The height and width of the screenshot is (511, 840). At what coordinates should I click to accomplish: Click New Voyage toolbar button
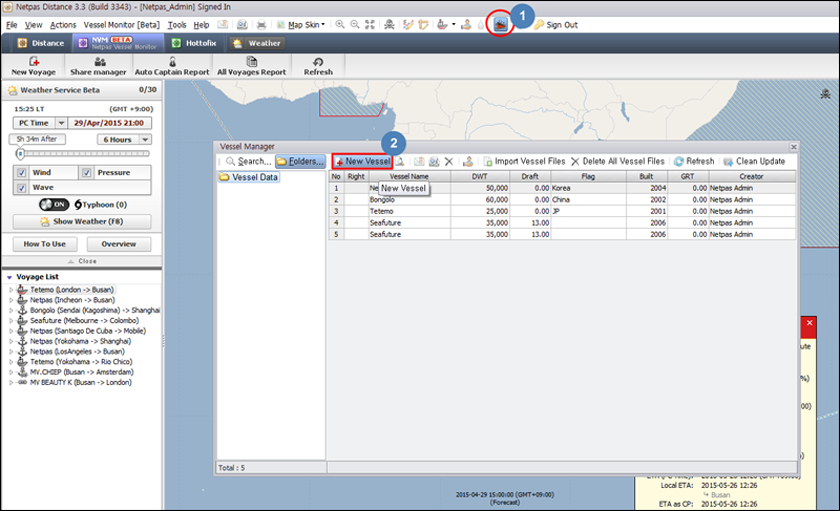tap(34, 66)
